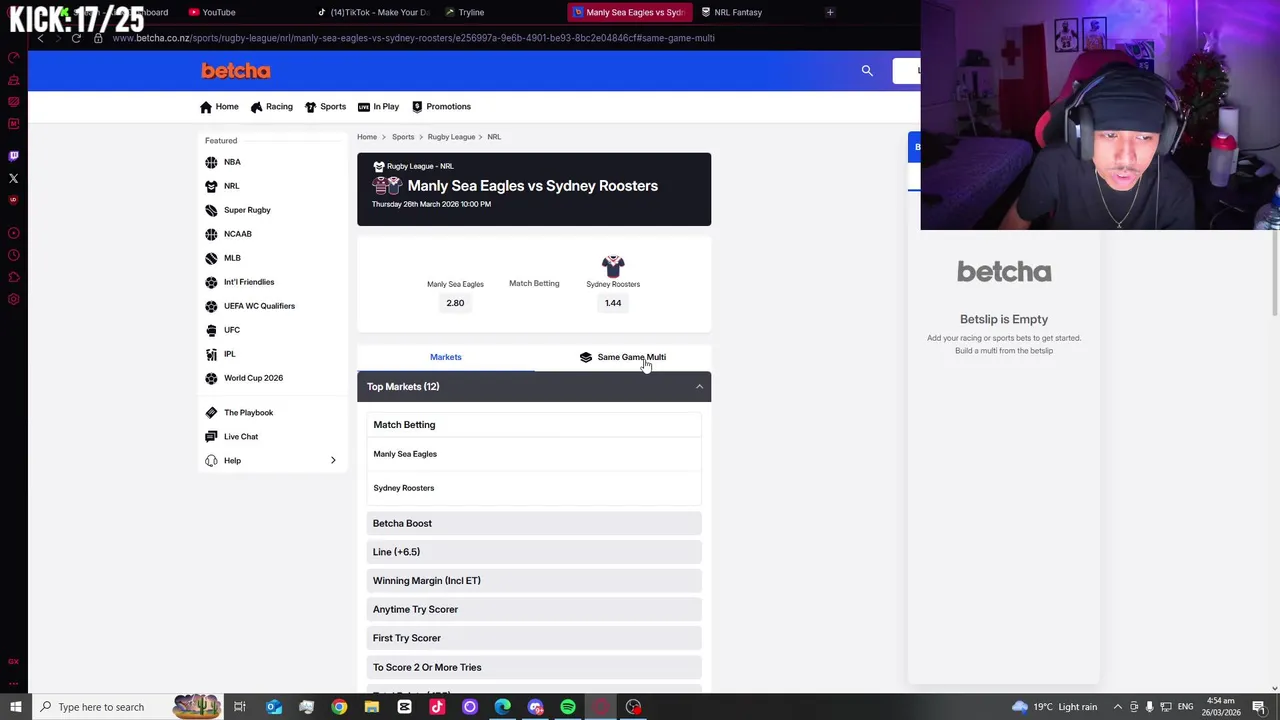Open a new browser tab
The height and width of the screenshot is (720, 1280).
pos(830,12)
